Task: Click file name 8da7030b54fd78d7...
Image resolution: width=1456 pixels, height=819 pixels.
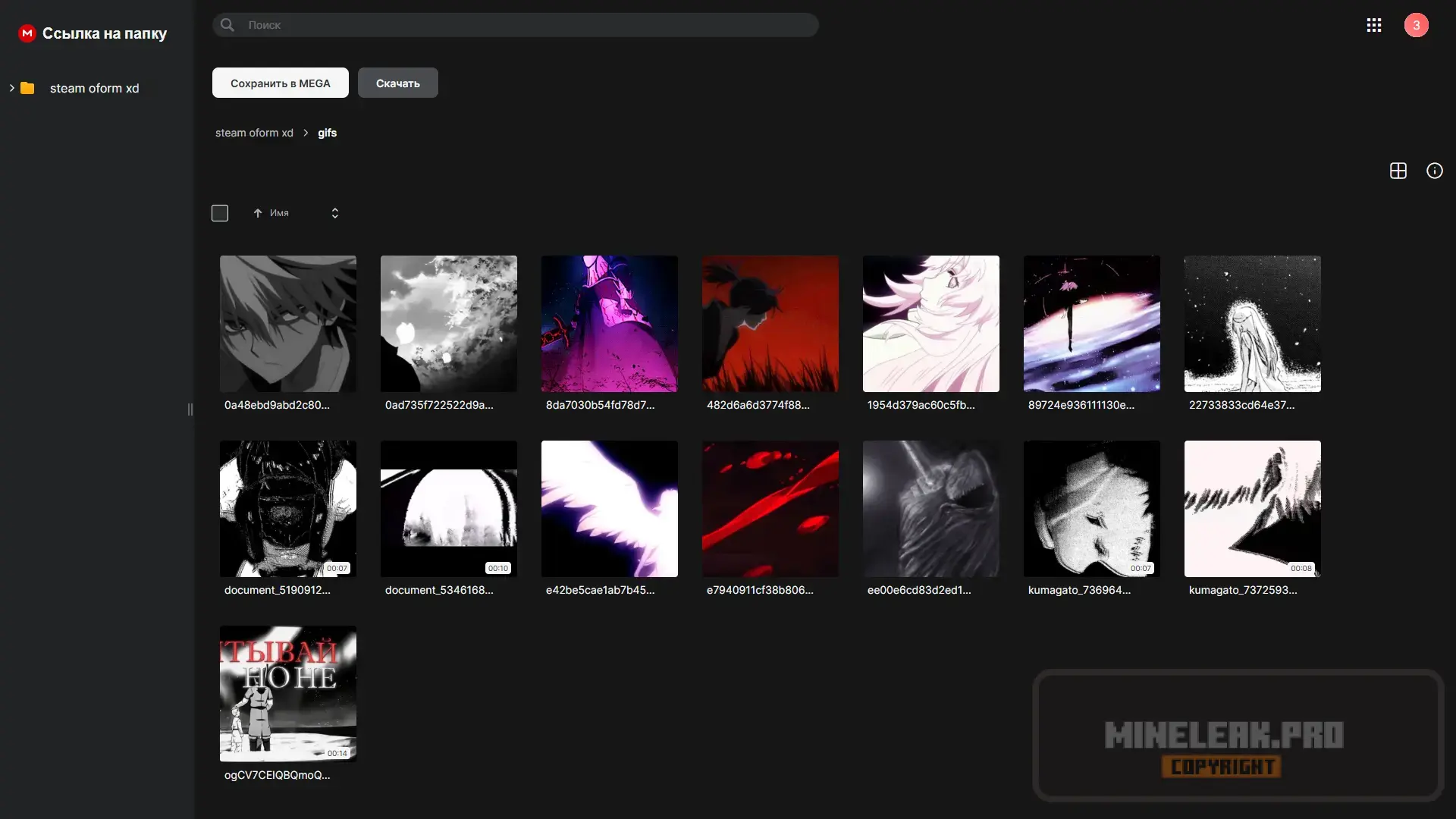Action: pyautogui.click(x=600, y=405)
